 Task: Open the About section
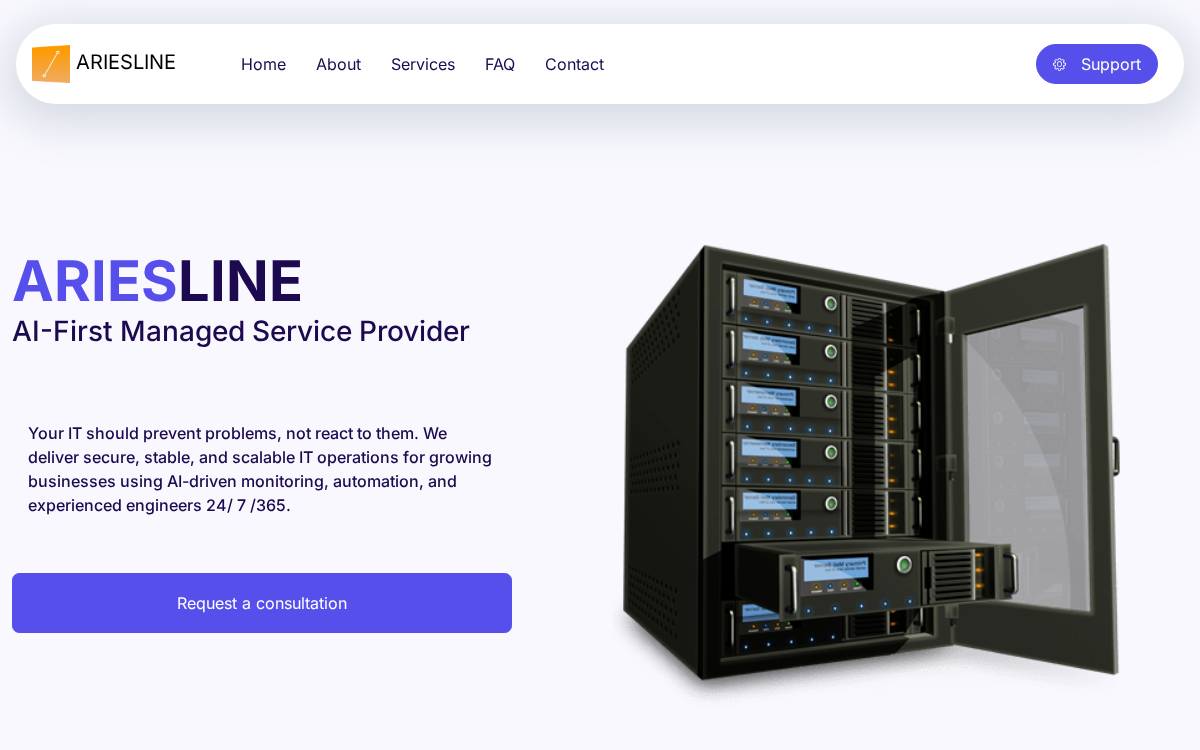[x=338, y=64]
